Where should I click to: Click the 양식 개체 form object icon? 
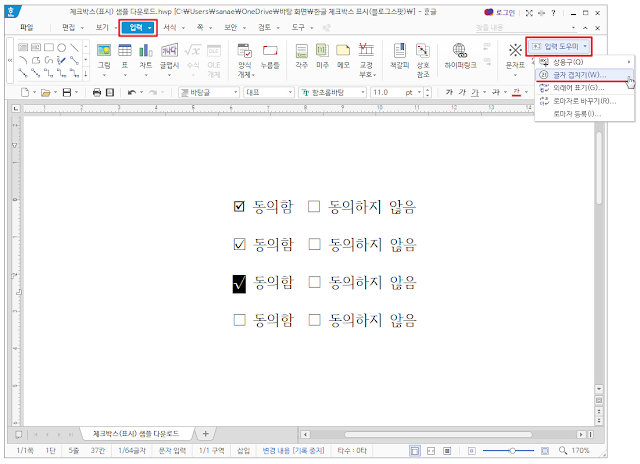click(245, 51)
